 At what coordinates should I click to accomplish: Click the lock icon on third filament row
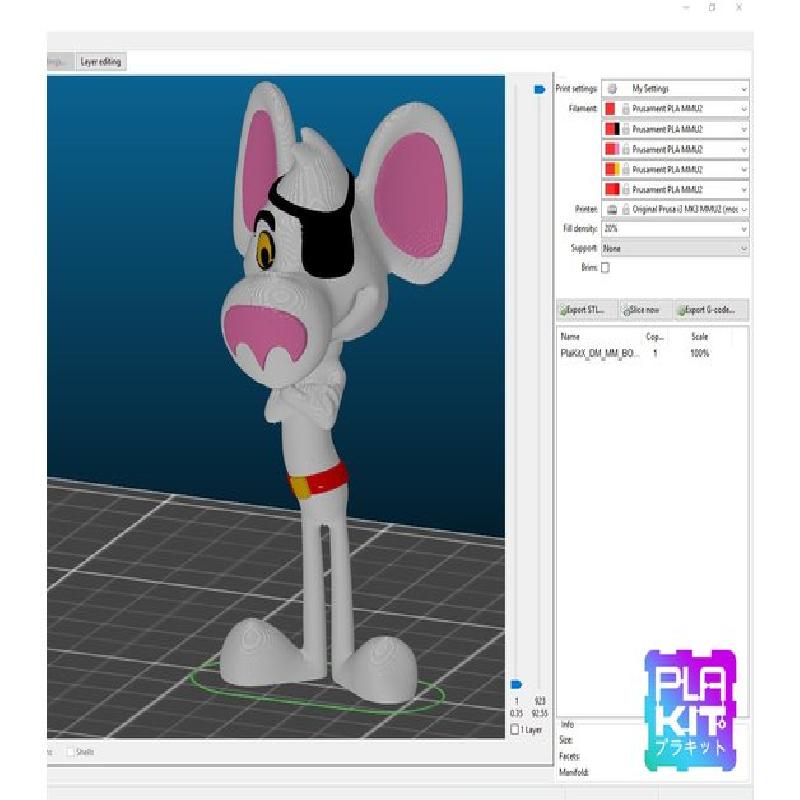click(626, 149)
